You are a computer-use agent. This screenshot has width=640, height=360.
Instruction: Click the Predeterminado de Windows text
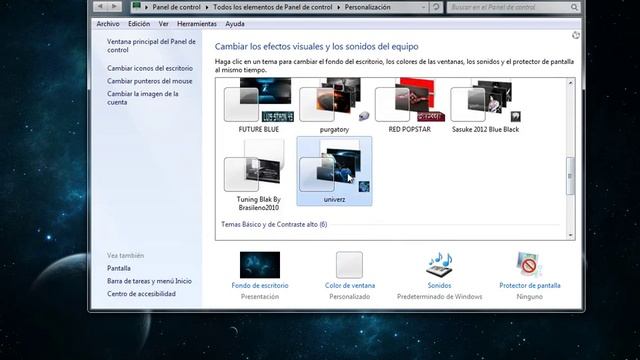(439, 296)
